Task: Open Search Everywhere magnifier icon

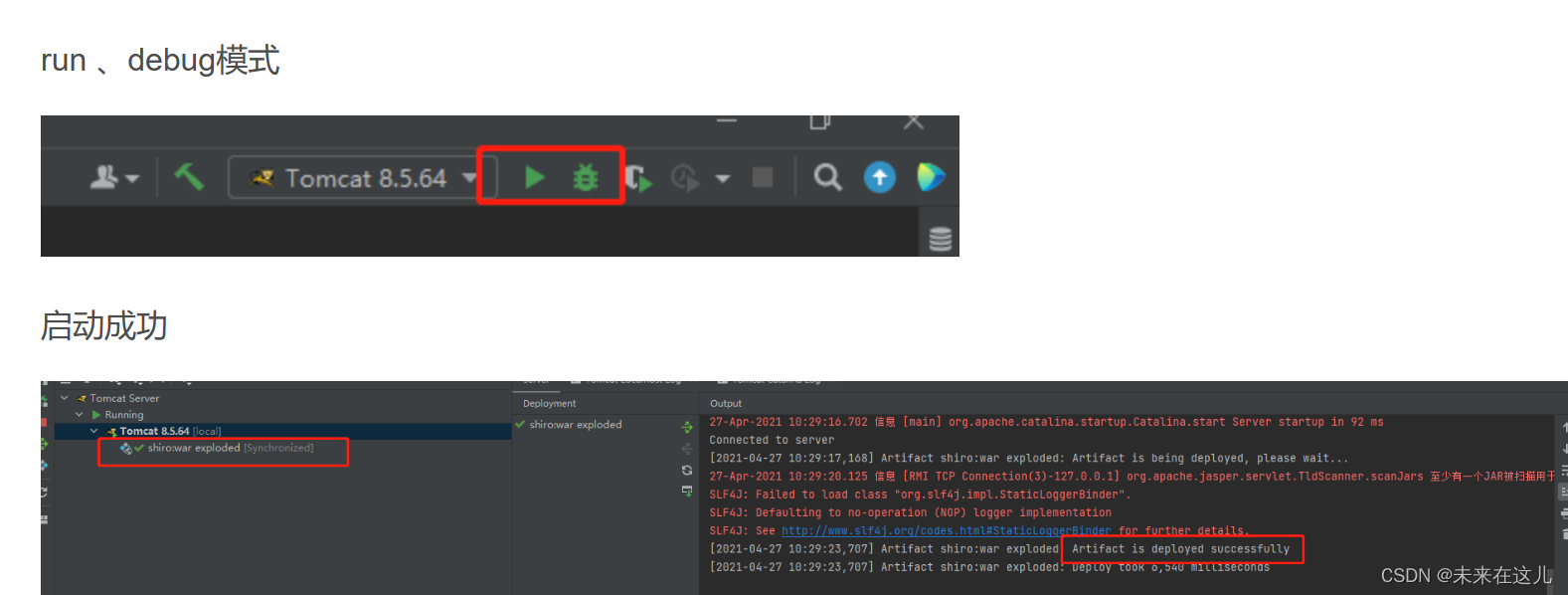Action: pos(827,177)
